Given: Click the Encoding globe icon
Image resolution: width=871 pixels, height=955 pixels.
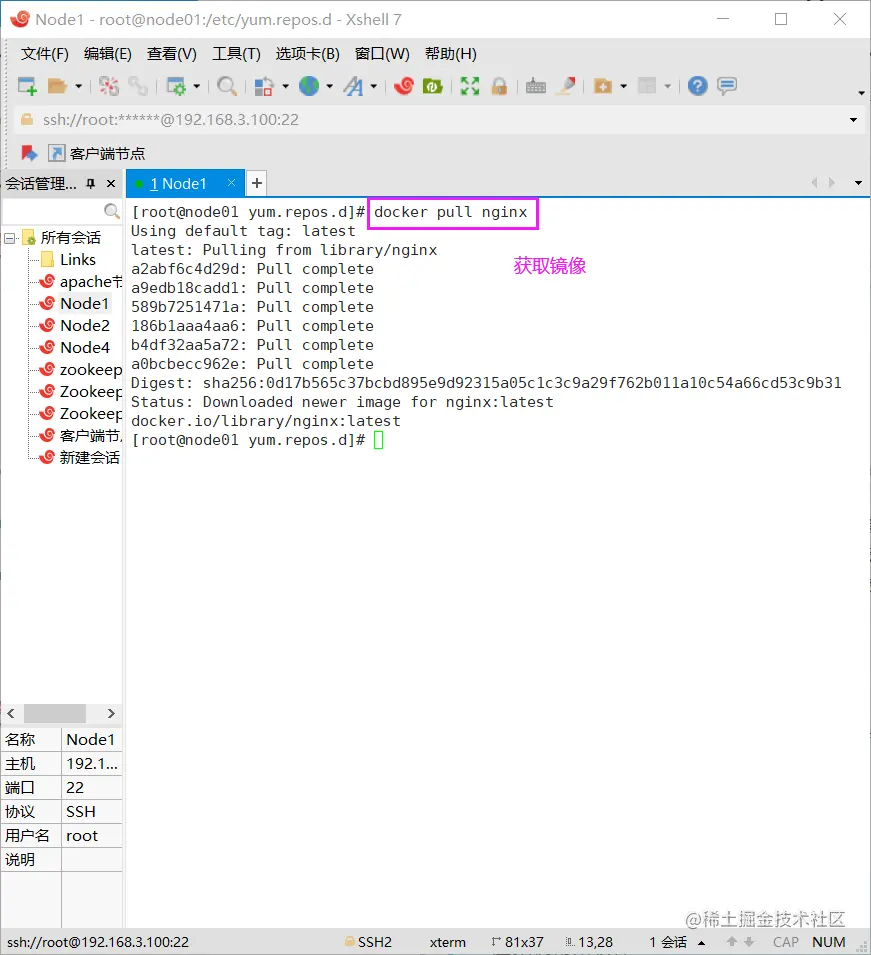Looking at the screenshot, I should [x=309, y=86].
